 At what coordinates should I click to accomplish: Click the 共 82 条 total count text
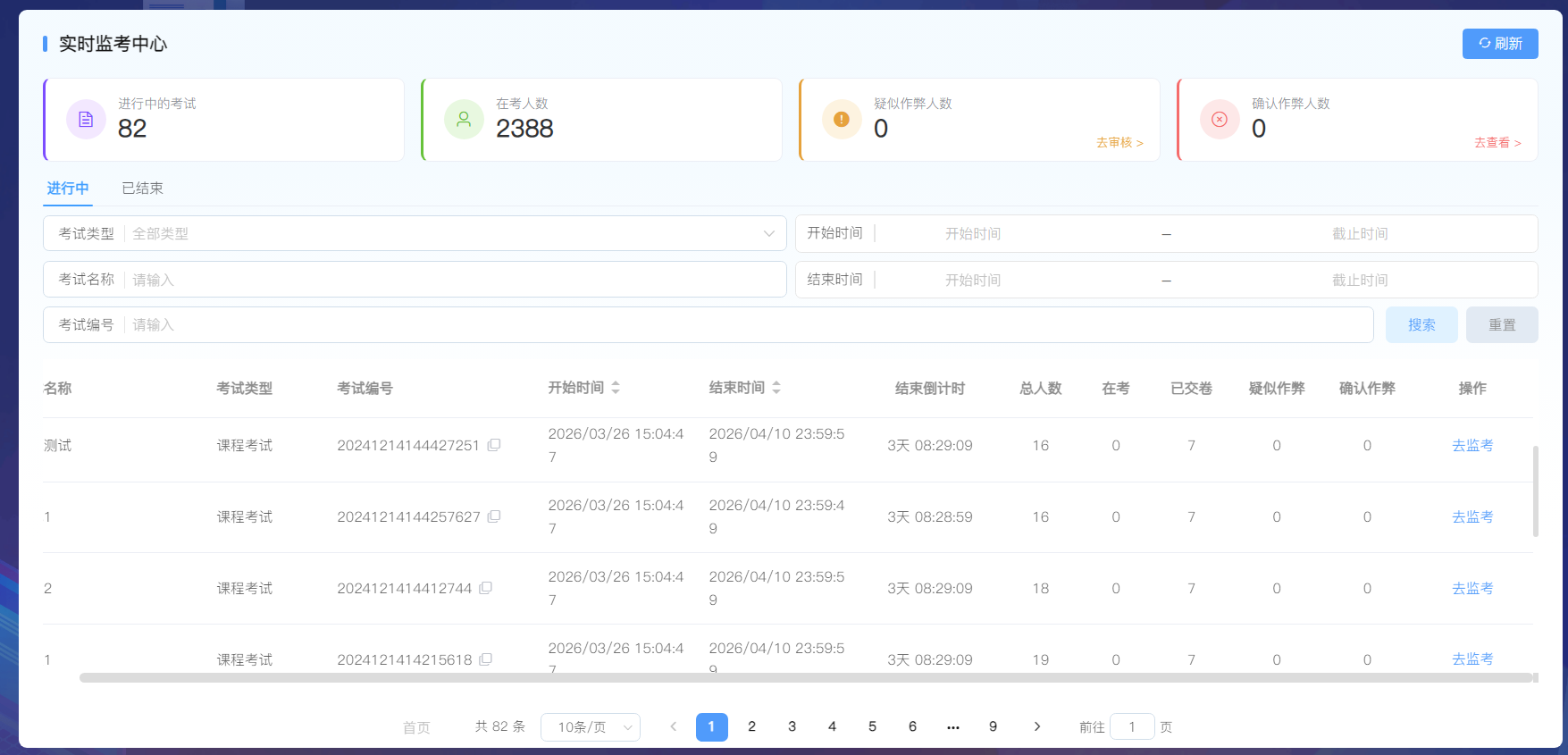coord(500,726)
